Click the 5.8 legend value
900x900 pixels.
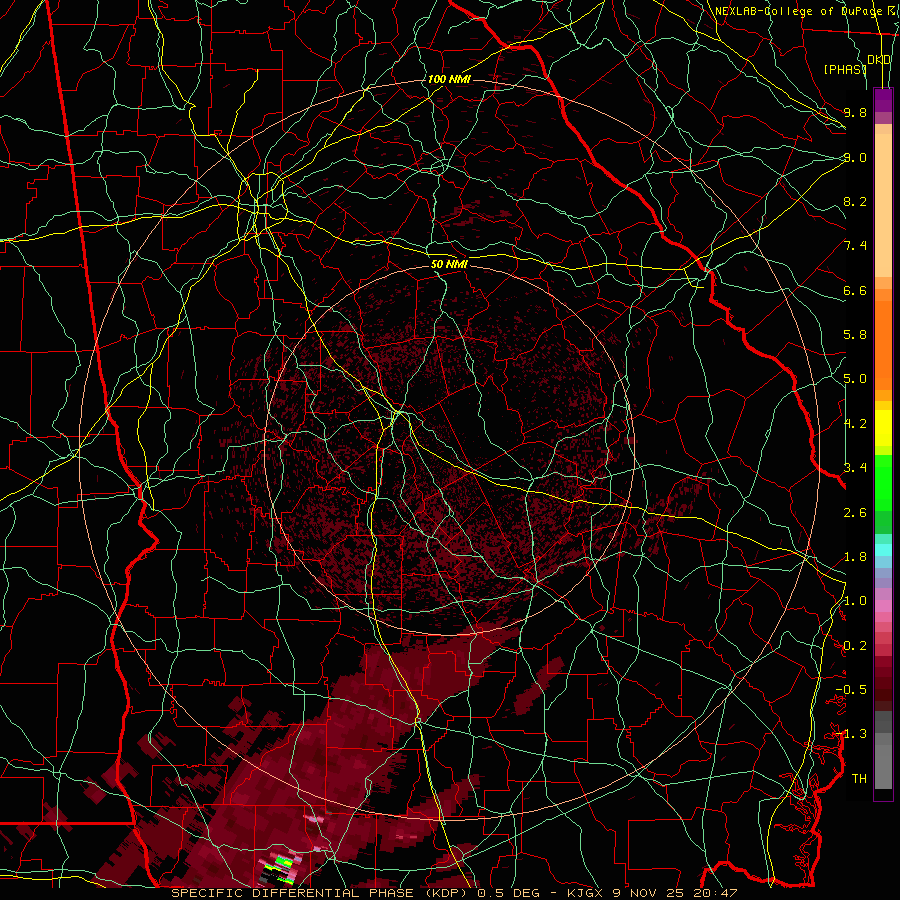(855, 335)
